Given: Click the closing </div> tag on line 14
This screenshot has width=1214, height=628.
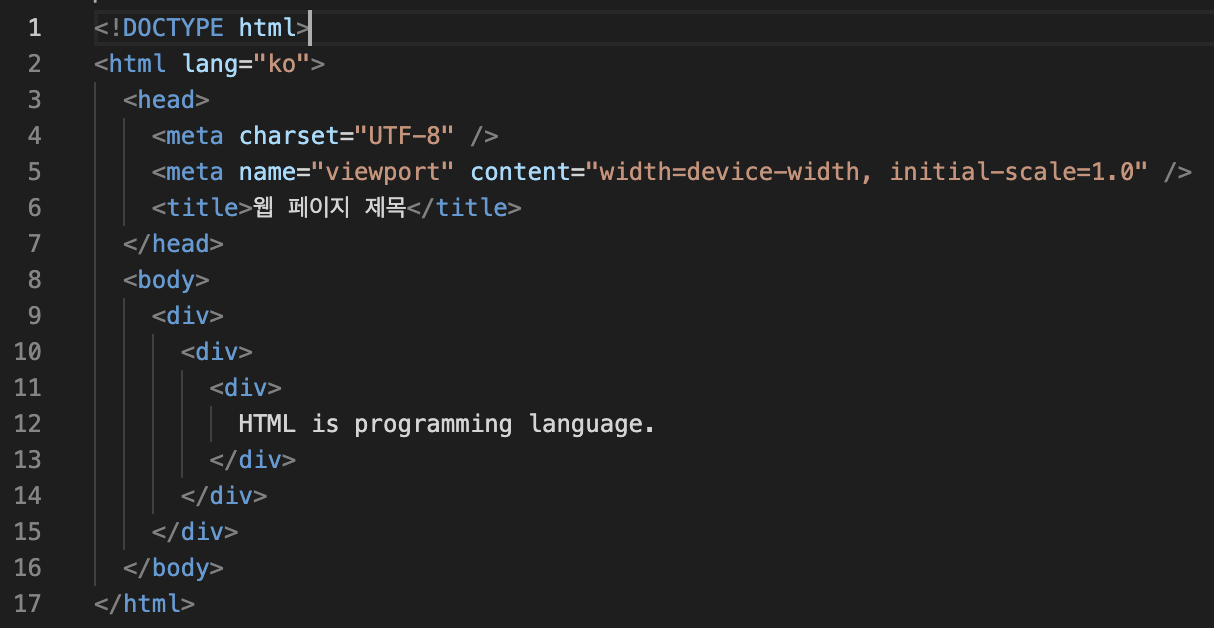Looking at the screenshot, I should point(224,496).
